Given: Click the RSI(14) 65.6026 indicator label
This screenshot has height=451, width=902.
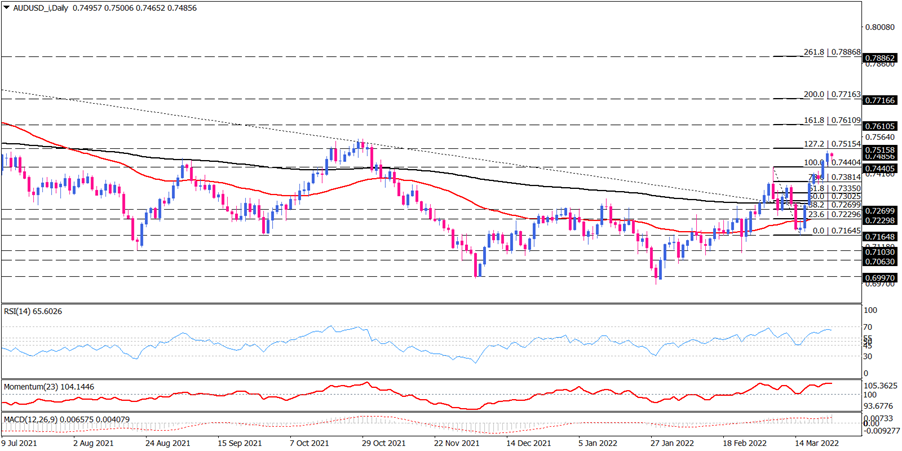Looking at the screenshot, I should tap(33, 311).
